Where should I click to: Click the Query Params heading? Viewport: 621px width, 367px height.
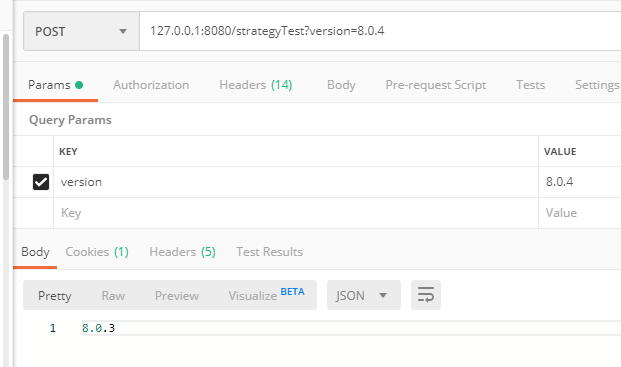pos(70,120)
